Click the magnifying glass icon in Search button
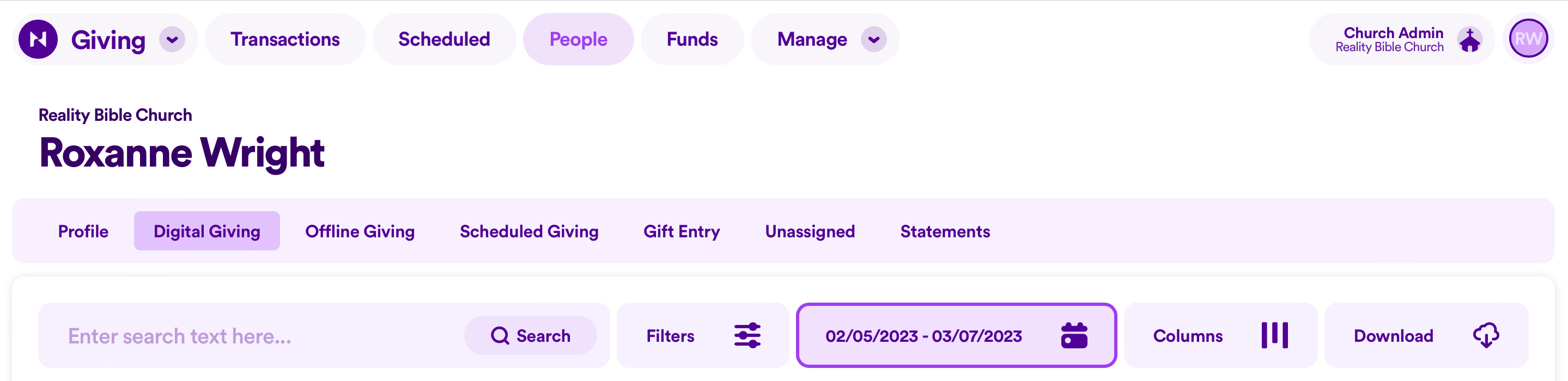 [x=500, y=335]
